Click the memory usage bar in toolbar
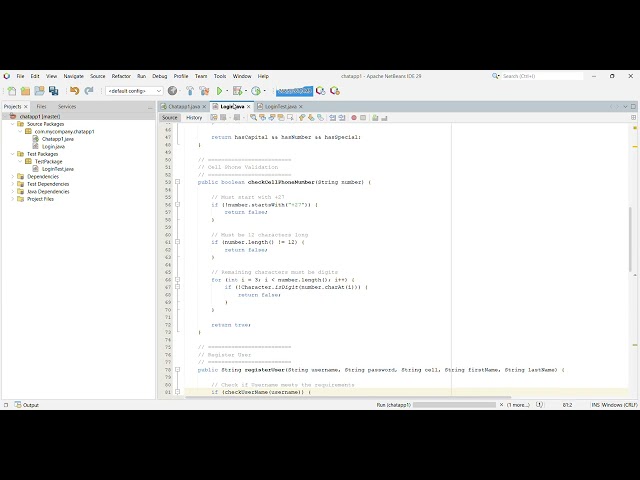This screenshot has height=480, width=640. point(294,91)
